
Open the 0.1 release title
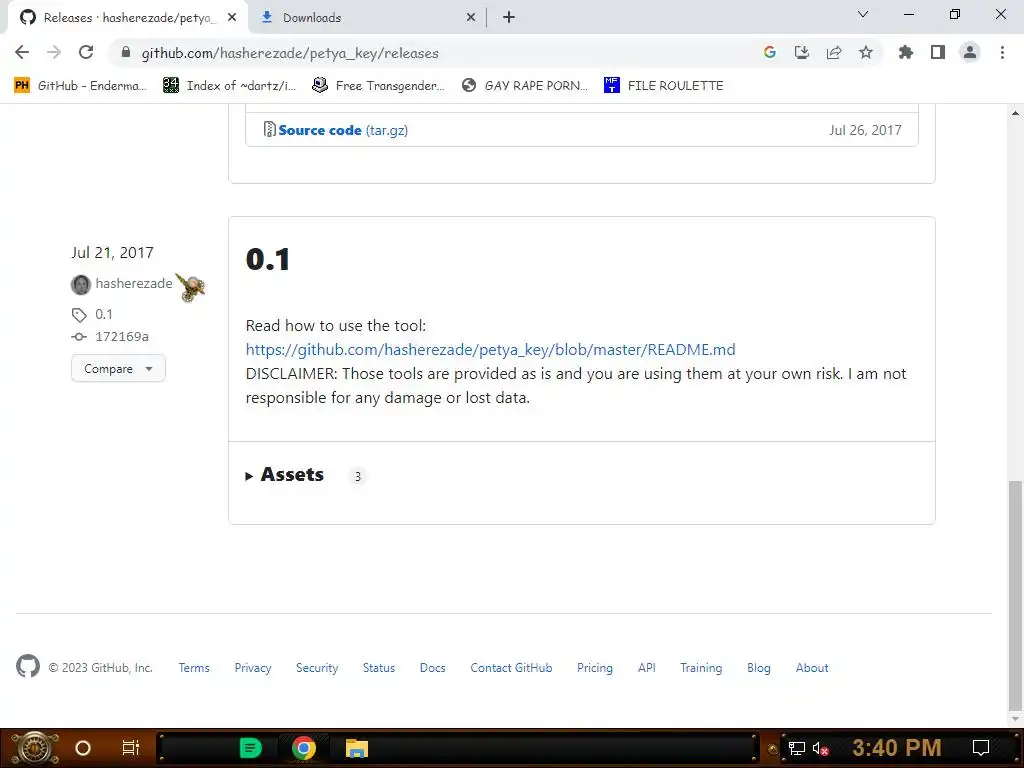(268, 259)
